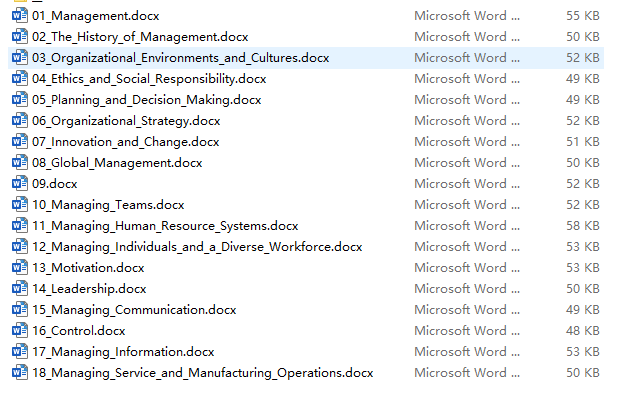Click the 48 KB size of 16_Control.docx
This screenshot has height=402, width=627.
click(x=583, y=331)
